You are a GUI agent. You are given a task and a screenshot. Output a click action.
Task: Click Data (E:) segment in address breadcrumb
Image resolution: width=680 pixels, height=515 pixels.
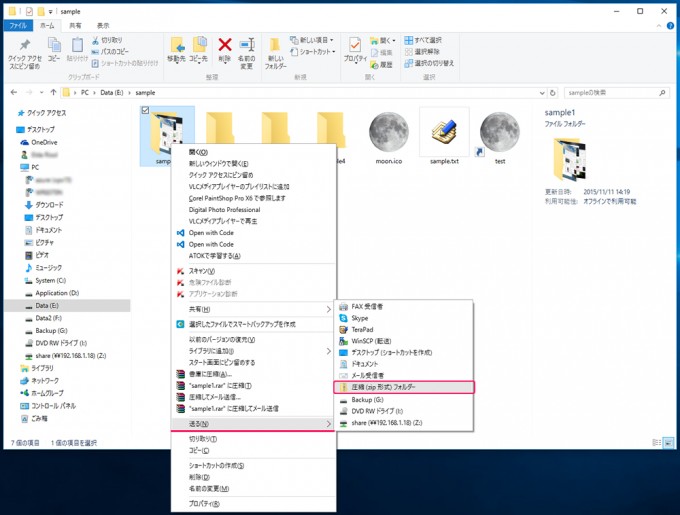111,93
